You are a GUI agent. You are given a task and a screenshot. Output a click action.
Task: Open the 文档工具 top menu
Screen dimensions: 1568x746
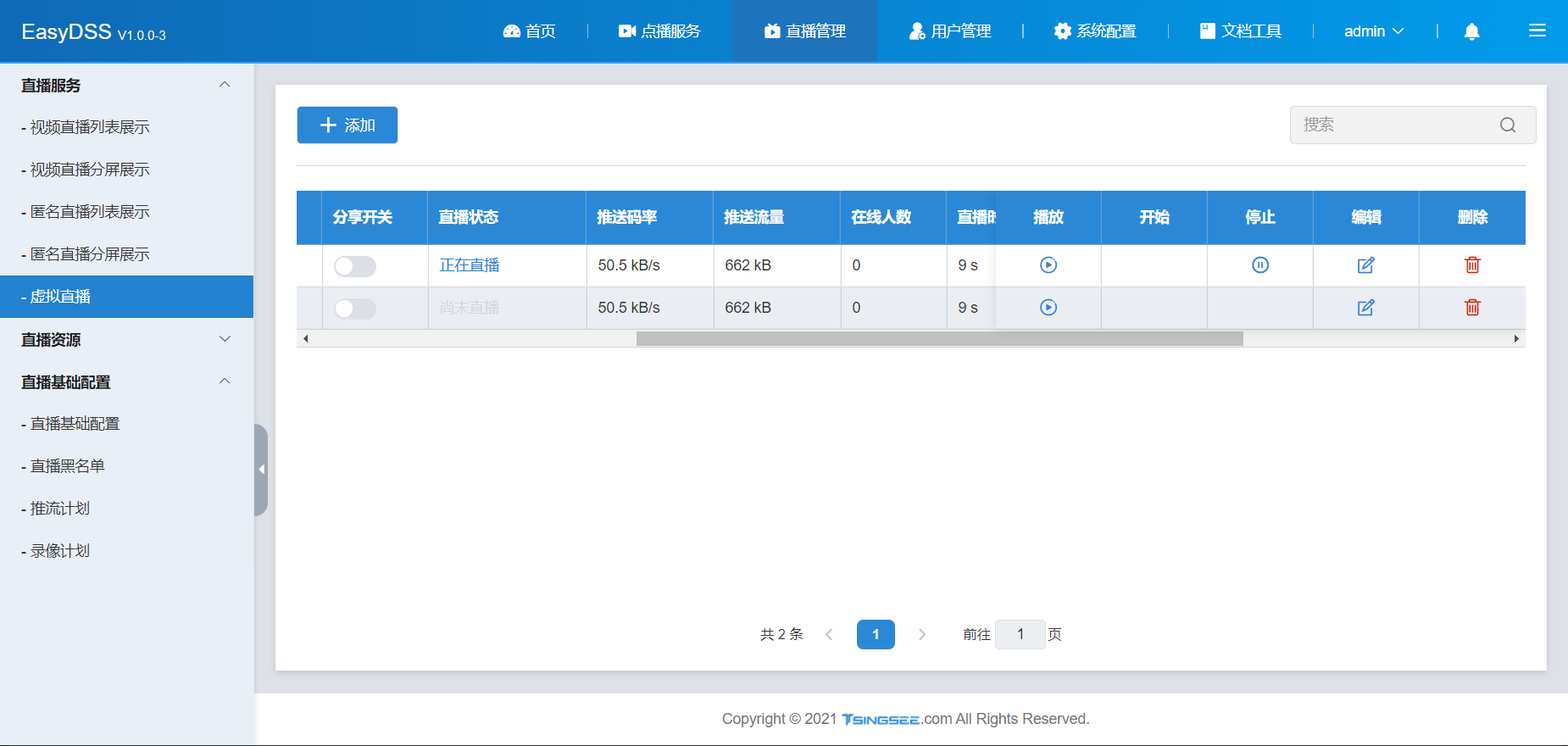(1240, 31)
